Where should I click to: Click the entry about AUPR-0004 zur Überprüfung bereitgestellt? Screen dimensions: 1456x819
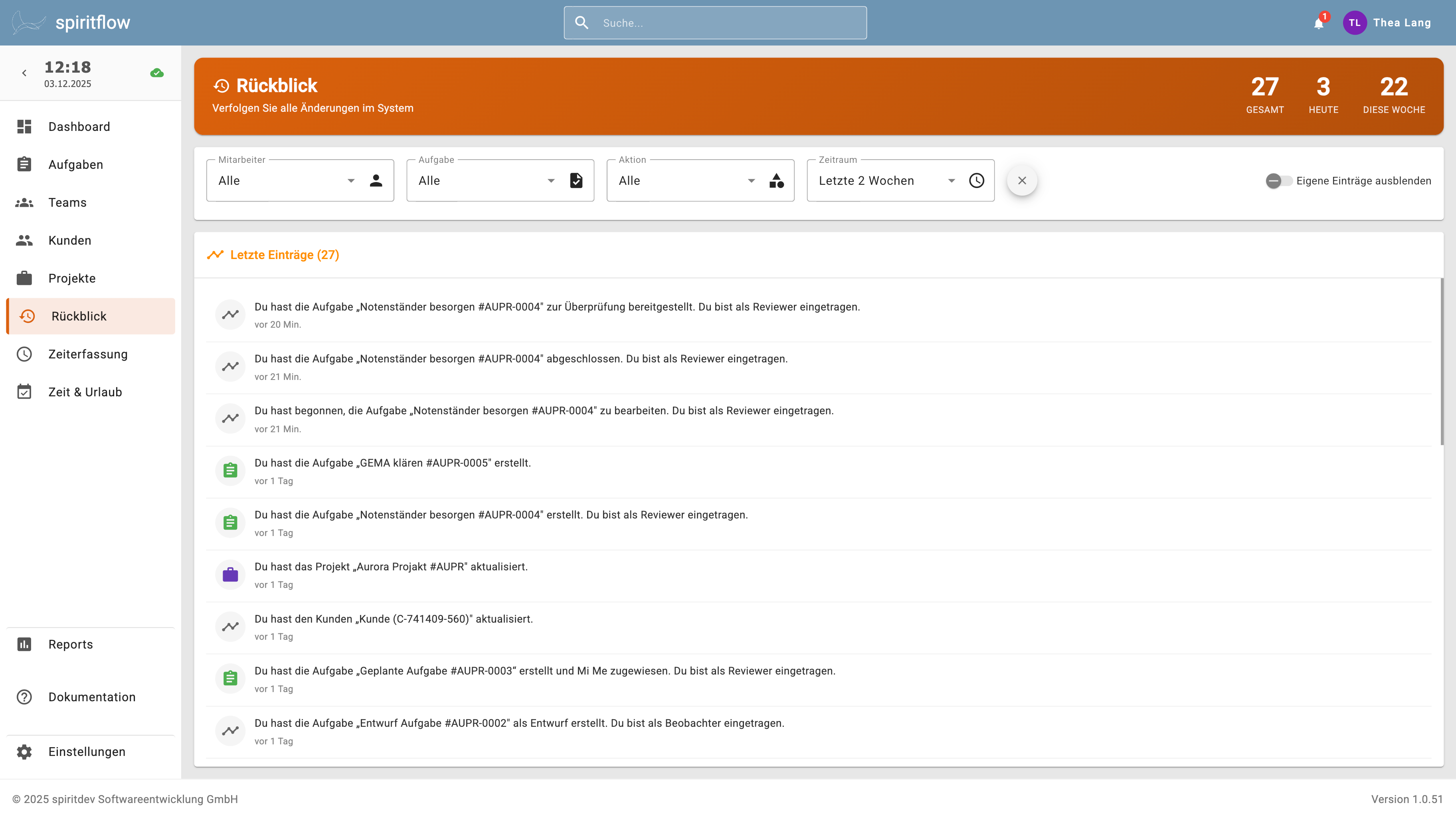click(819, 315)
